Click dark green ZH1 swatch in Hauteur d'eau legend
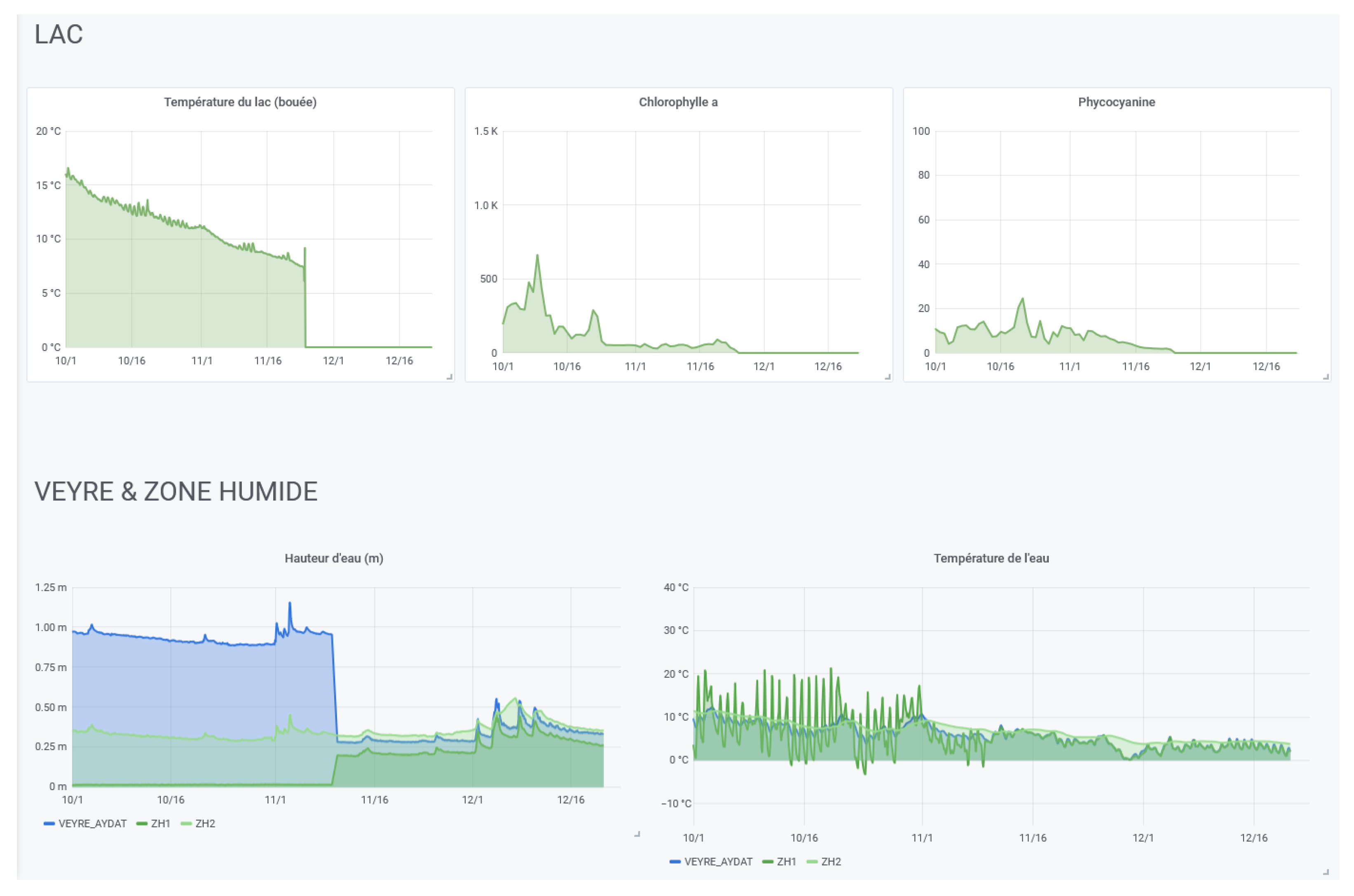Screen dimensions: 1354x896 pos(142,823)
